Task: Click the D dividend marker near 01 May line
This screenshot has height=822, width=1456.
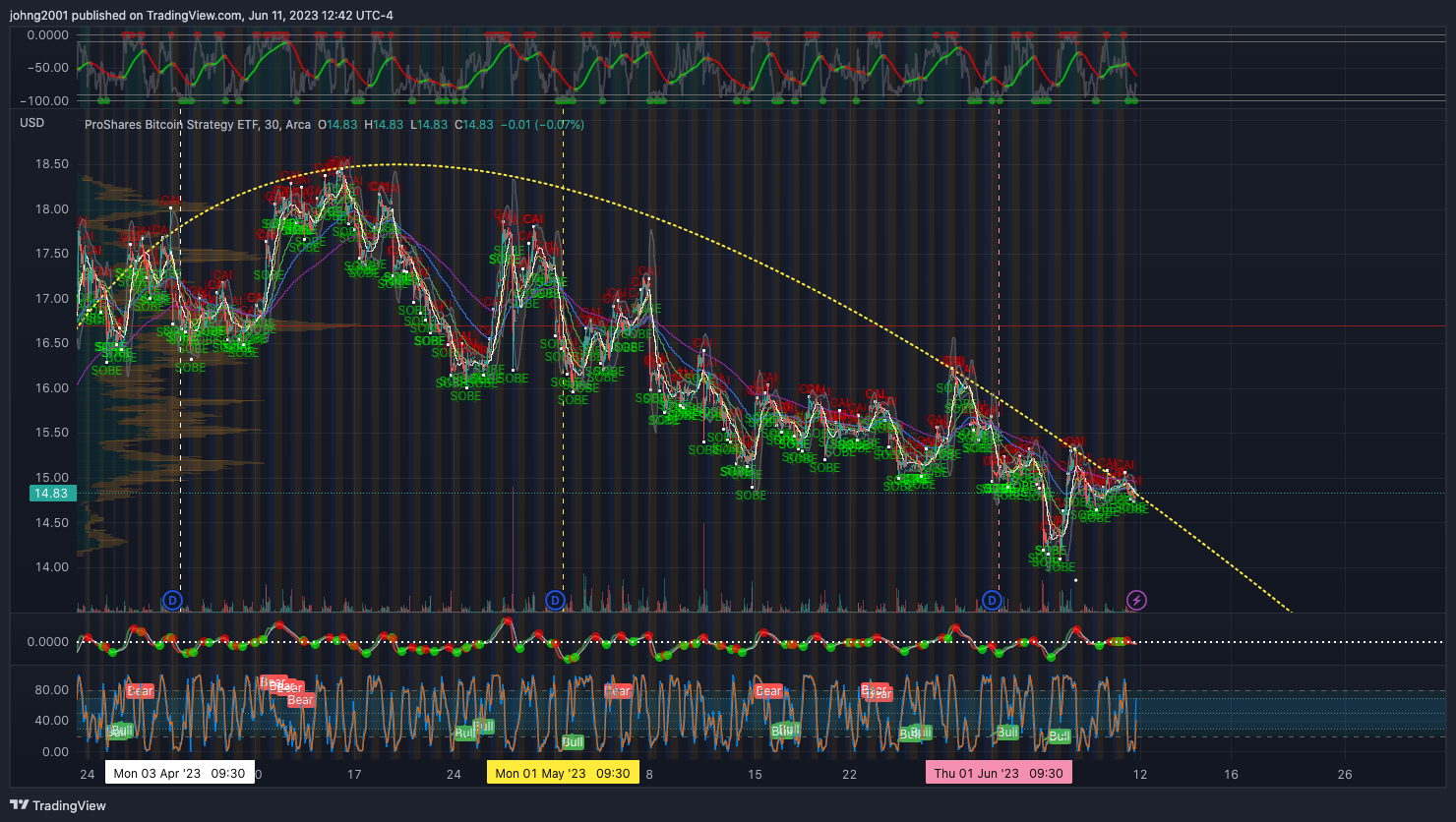Action: pos(555,599)
